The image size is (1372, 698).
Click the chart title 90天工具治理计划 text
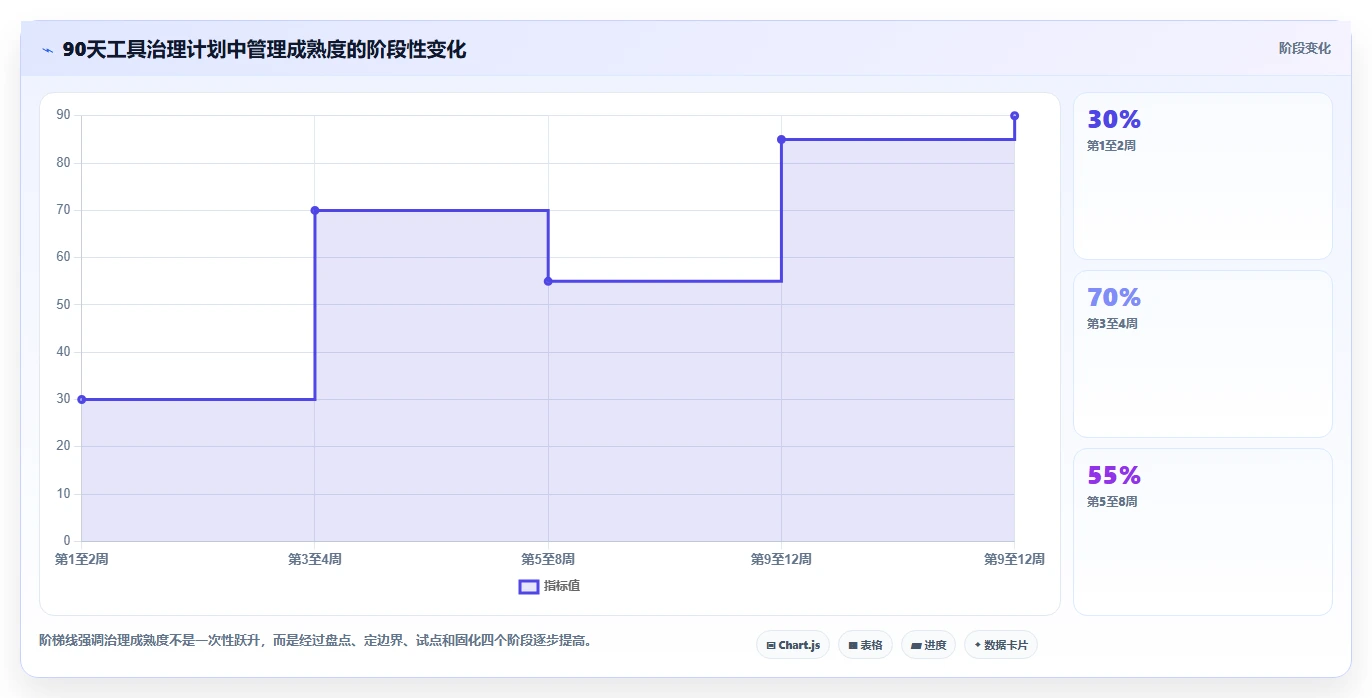(264, 49)
